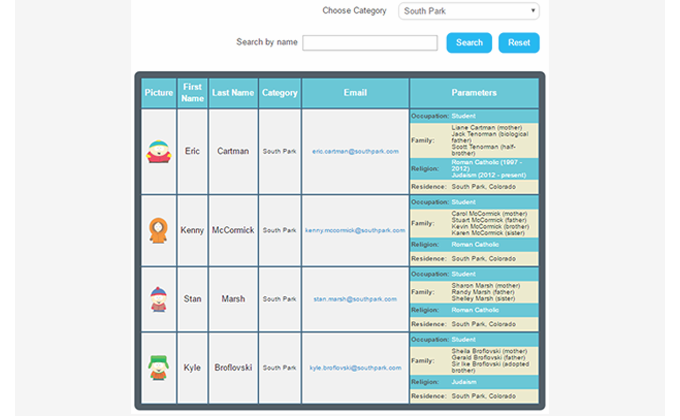Click Stan Marsh's avatar picture
This screenshot has height=420, width=680.
[x=158, y=299]
